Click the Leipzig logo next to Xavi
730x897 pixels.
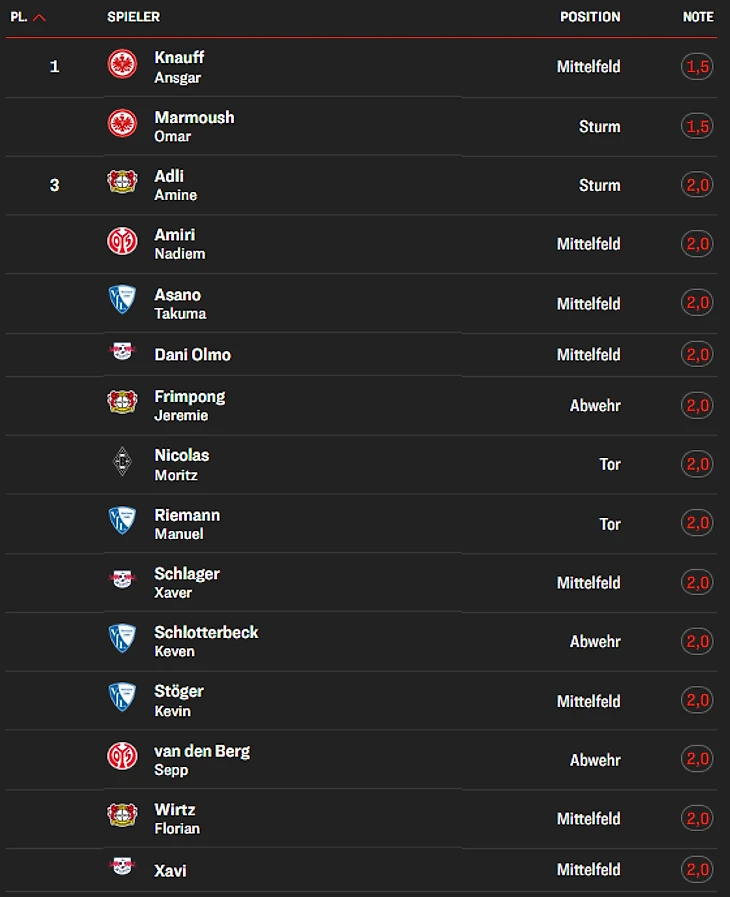pos(122,866)
